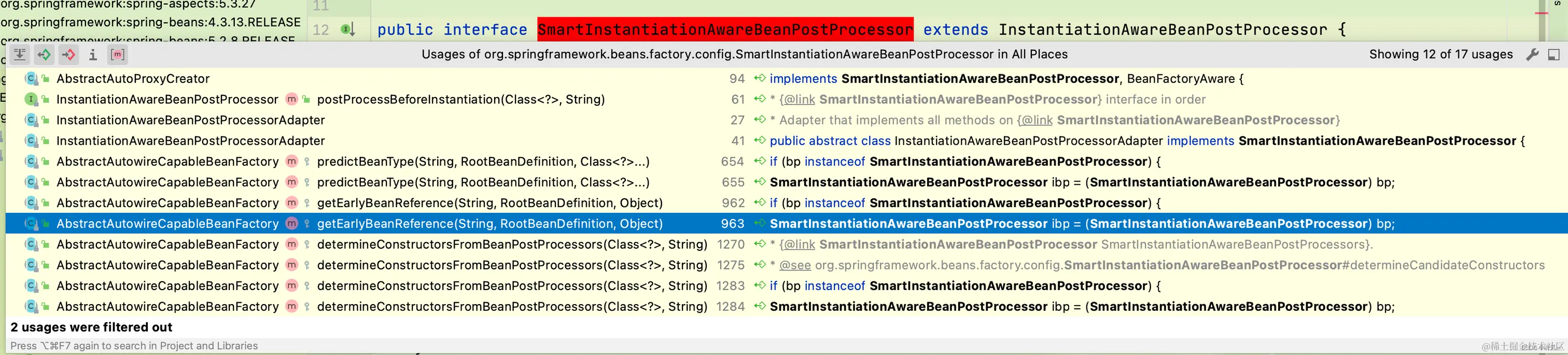The image size is (1568, 355).
Task: Click usage arrow icon next to line 27
Action: (760, 119)
